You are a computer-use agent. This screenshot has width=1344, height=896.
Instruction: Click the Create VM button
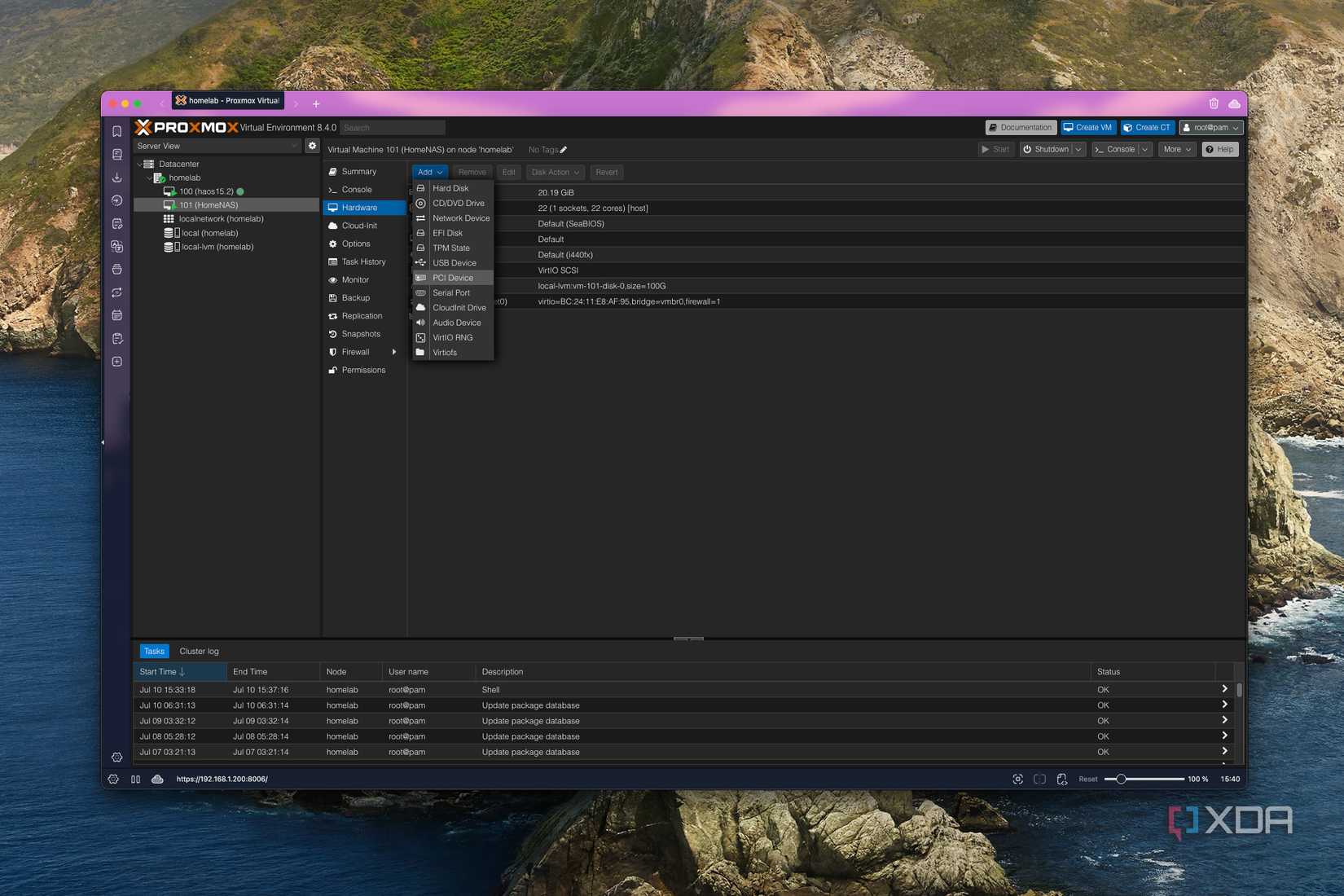point(1088,128)
